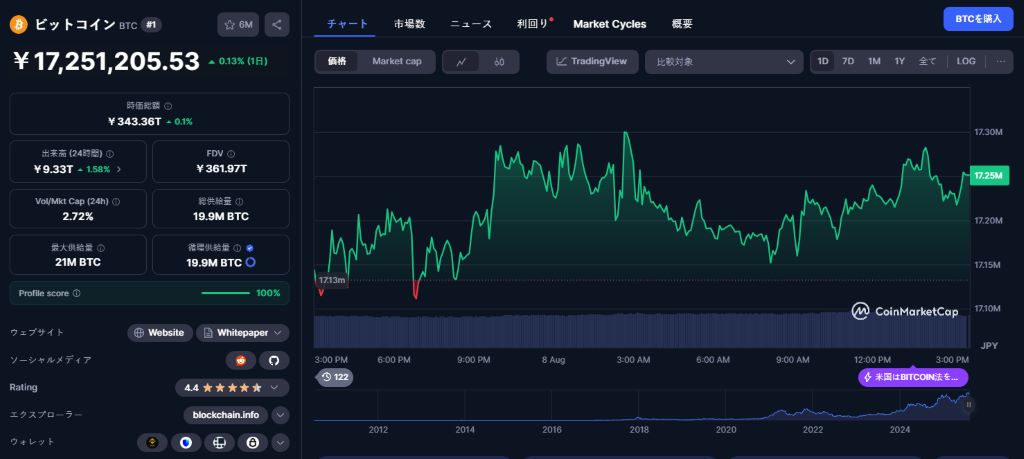The height and width of the screenshot is (459, 1024).
Task: Set chart range to 1M
Action: pos(874,61)
